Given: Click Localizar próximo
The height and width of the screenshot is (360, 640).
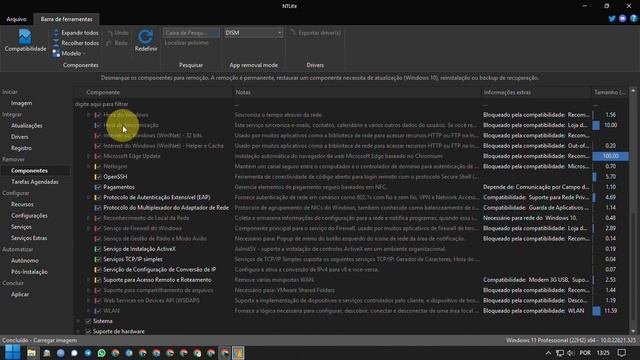Looking at the screenshot, I should 187,43.
